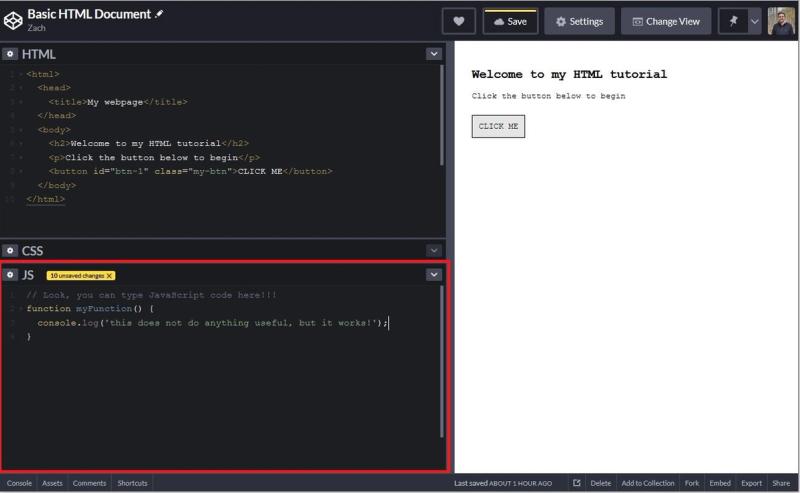Click the button id='btn-1' code line
Viewport: 800px width, 493px height.
click(190, 171)
